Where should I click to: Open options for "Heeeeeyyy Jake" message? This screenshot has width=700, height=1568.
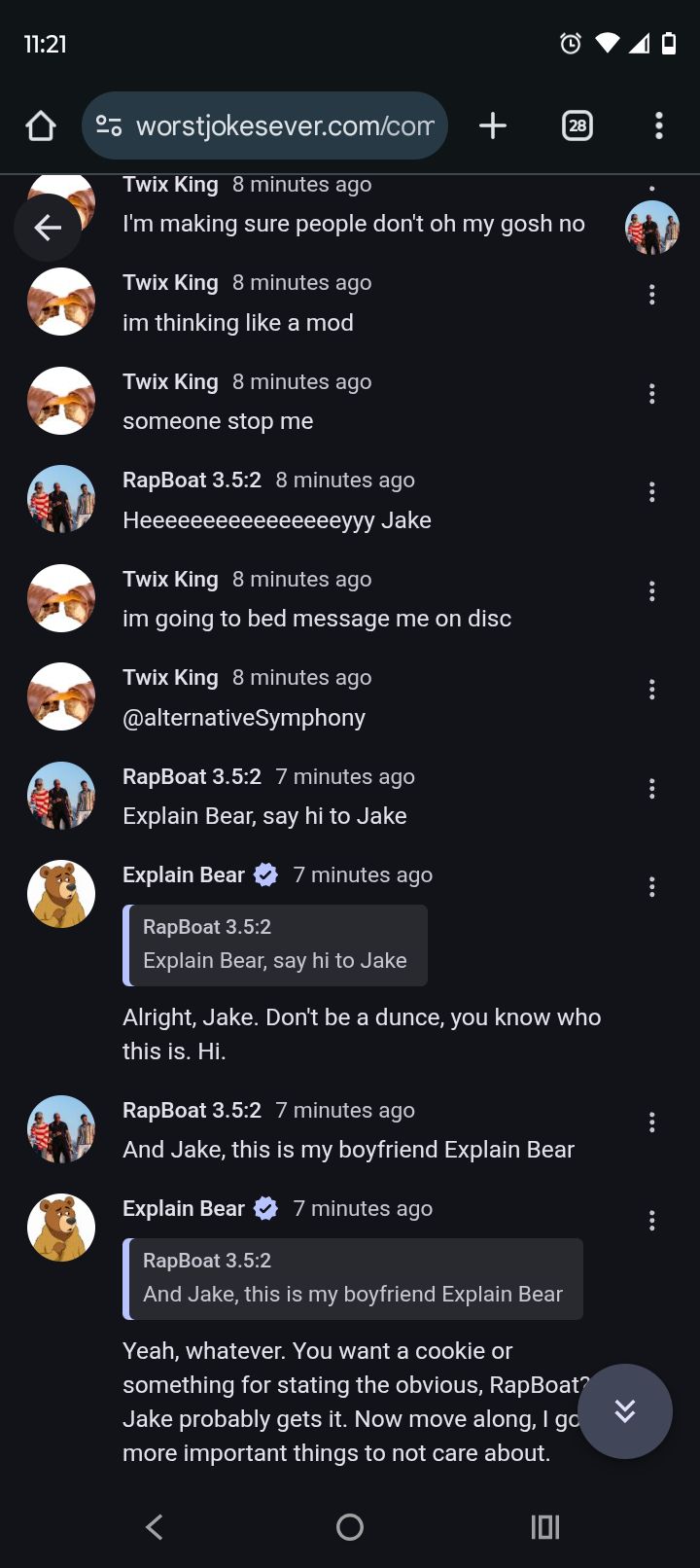(651, 492)
